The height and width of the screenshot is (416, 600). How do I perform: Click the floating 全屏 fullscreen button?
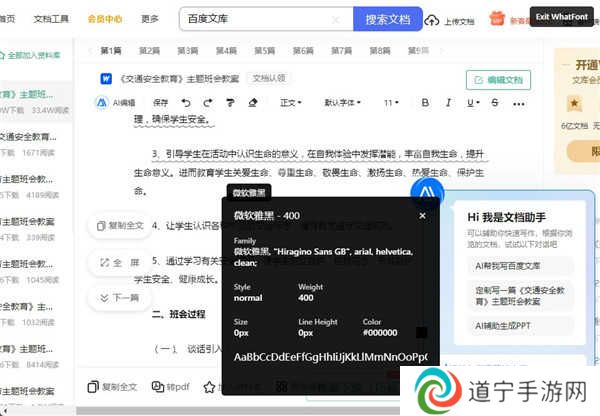tap(120, 263)
